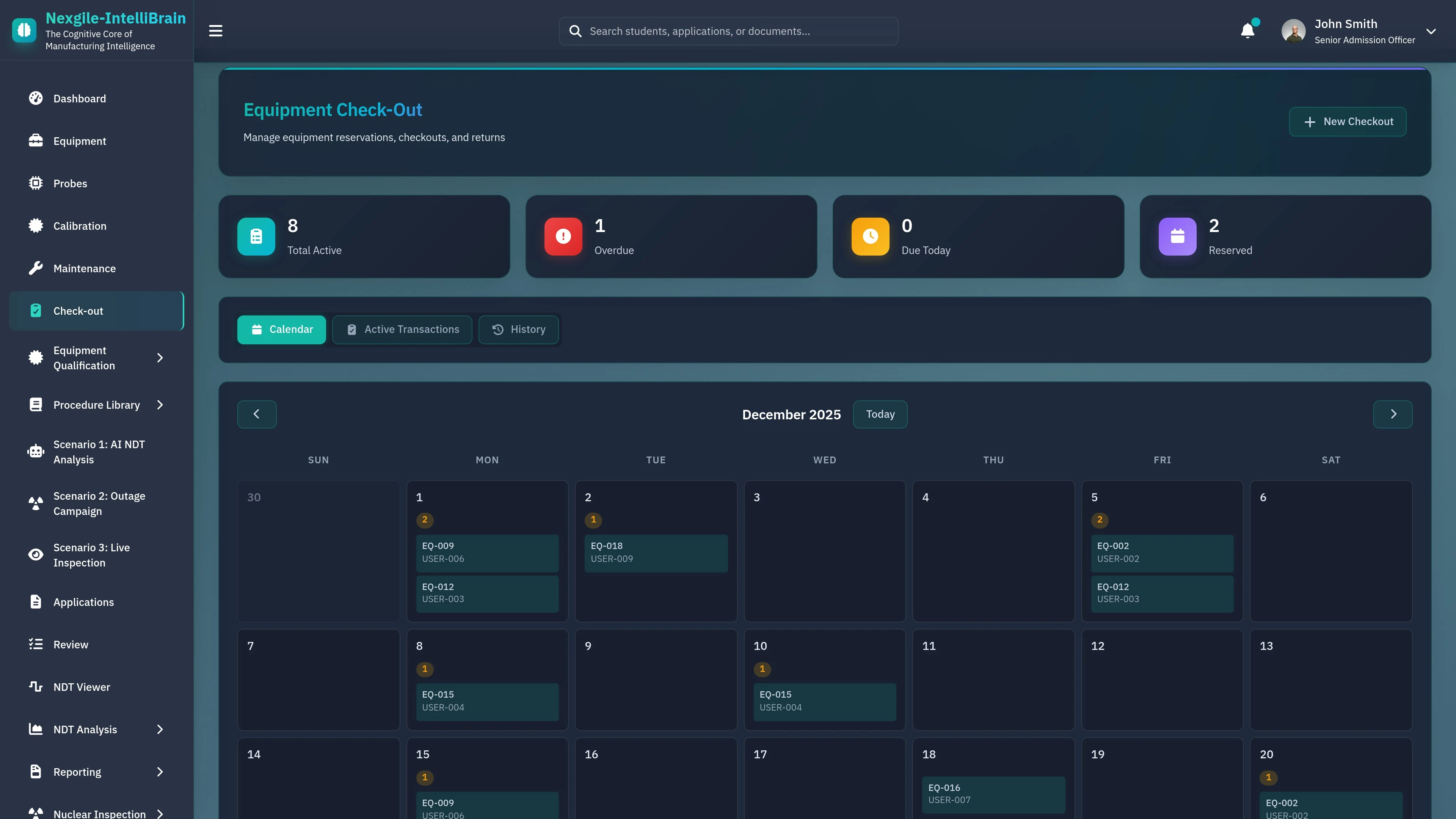The image size is (1456, 819).
Task: Click the search magnifier icon
Action: 576,31
